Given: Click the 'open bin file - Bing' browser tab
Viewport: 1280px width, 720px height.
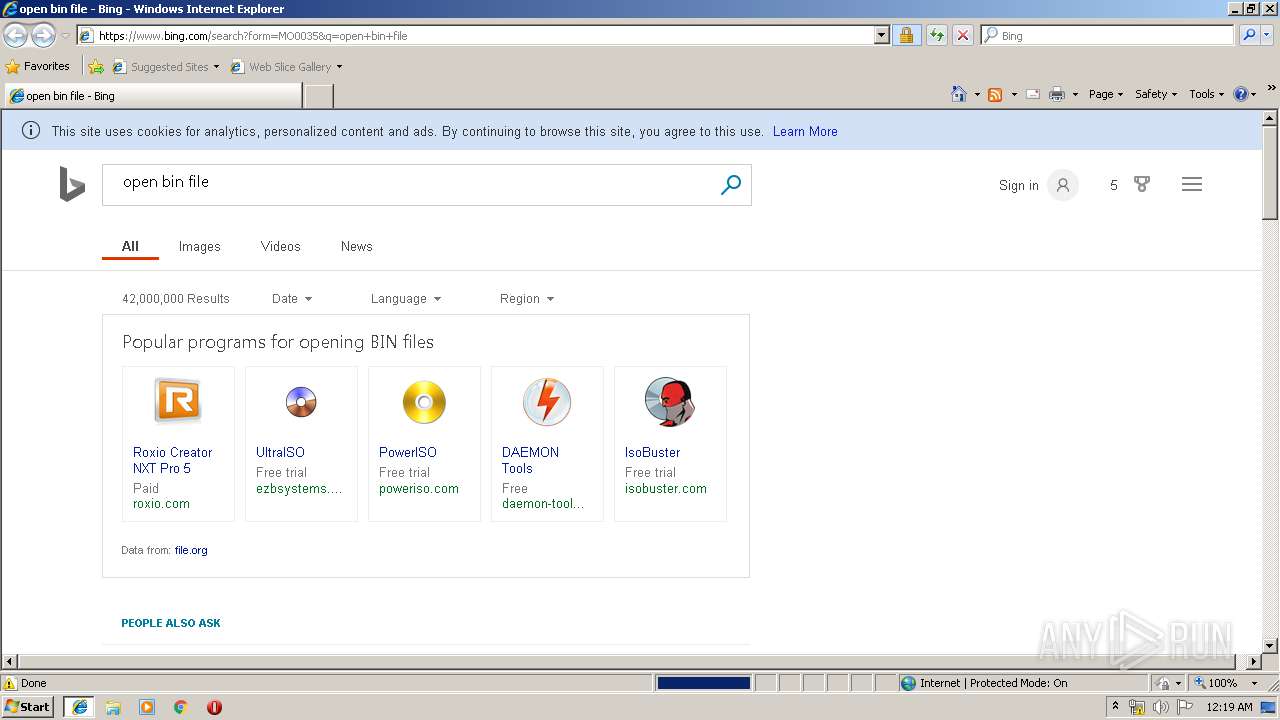Looking at the screenshot, I should coord(152,96).
